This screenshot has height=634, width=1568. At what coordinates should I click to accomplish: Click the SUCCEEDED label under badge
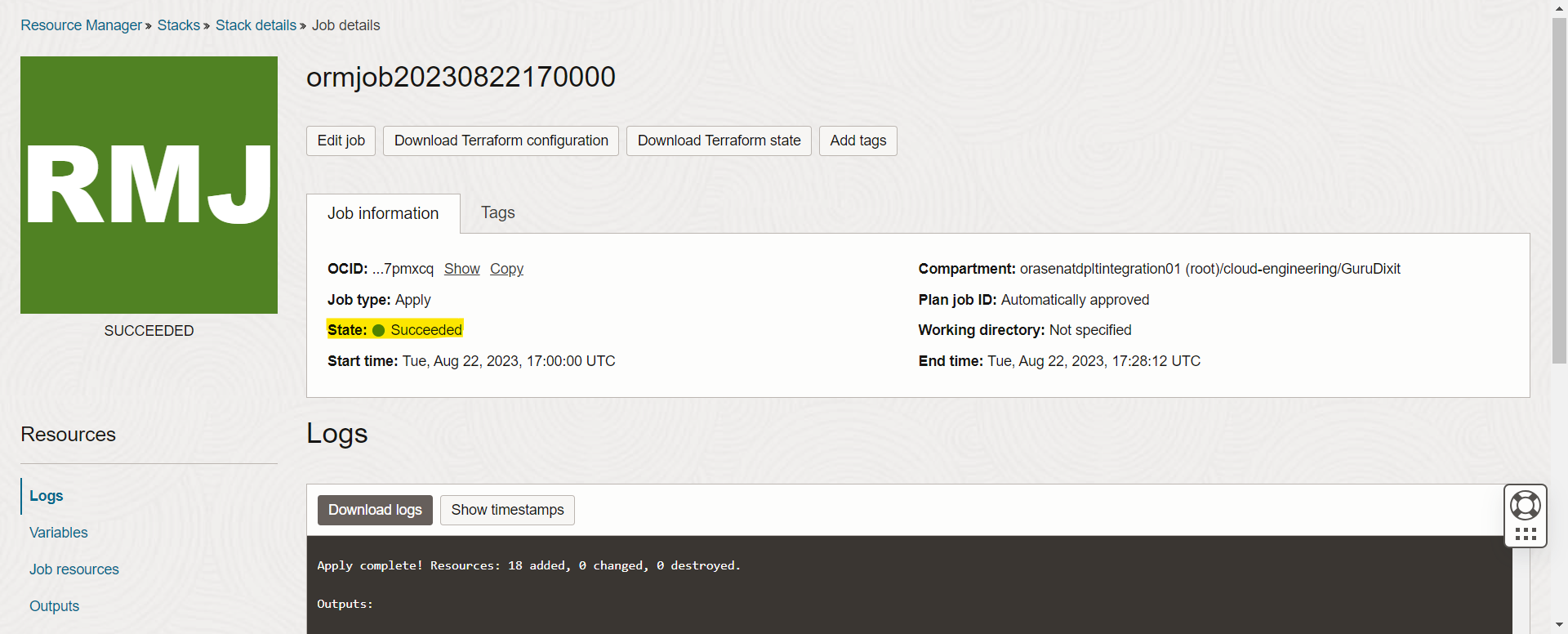pyautogui.click(x=149, y=331)
